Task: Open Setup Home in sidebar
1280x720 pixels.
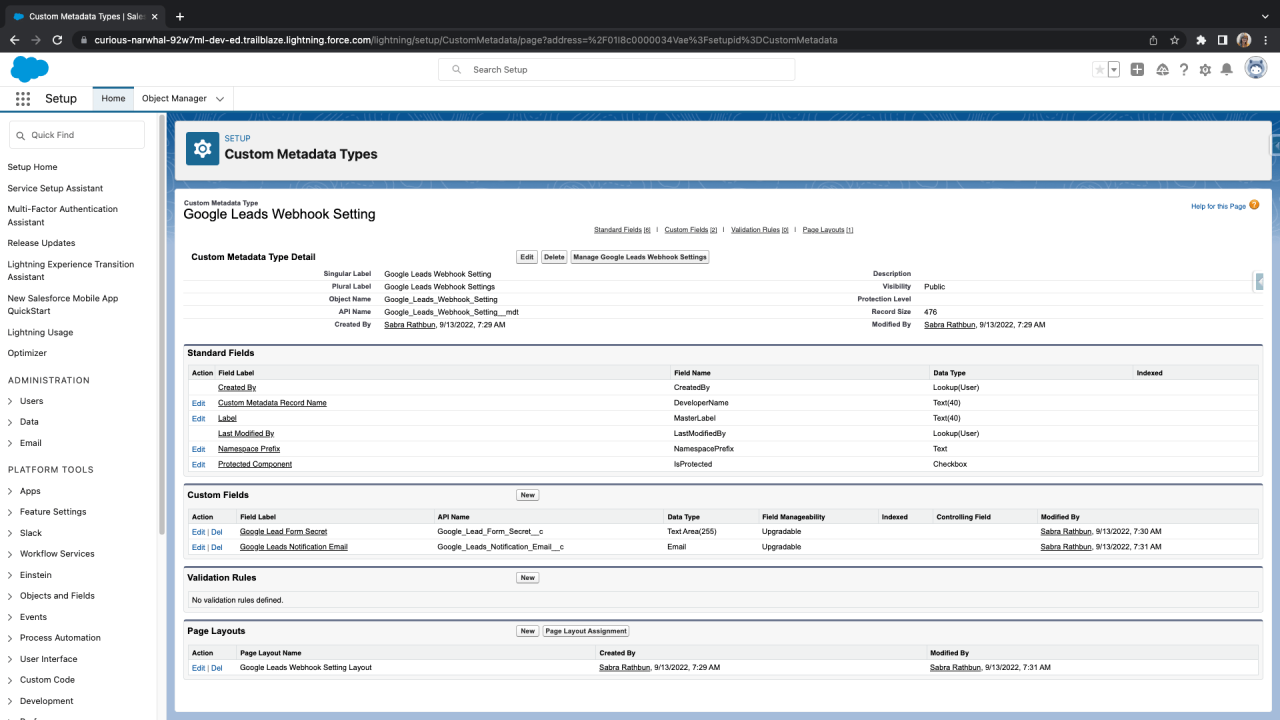Action: [x=32, y=167]
